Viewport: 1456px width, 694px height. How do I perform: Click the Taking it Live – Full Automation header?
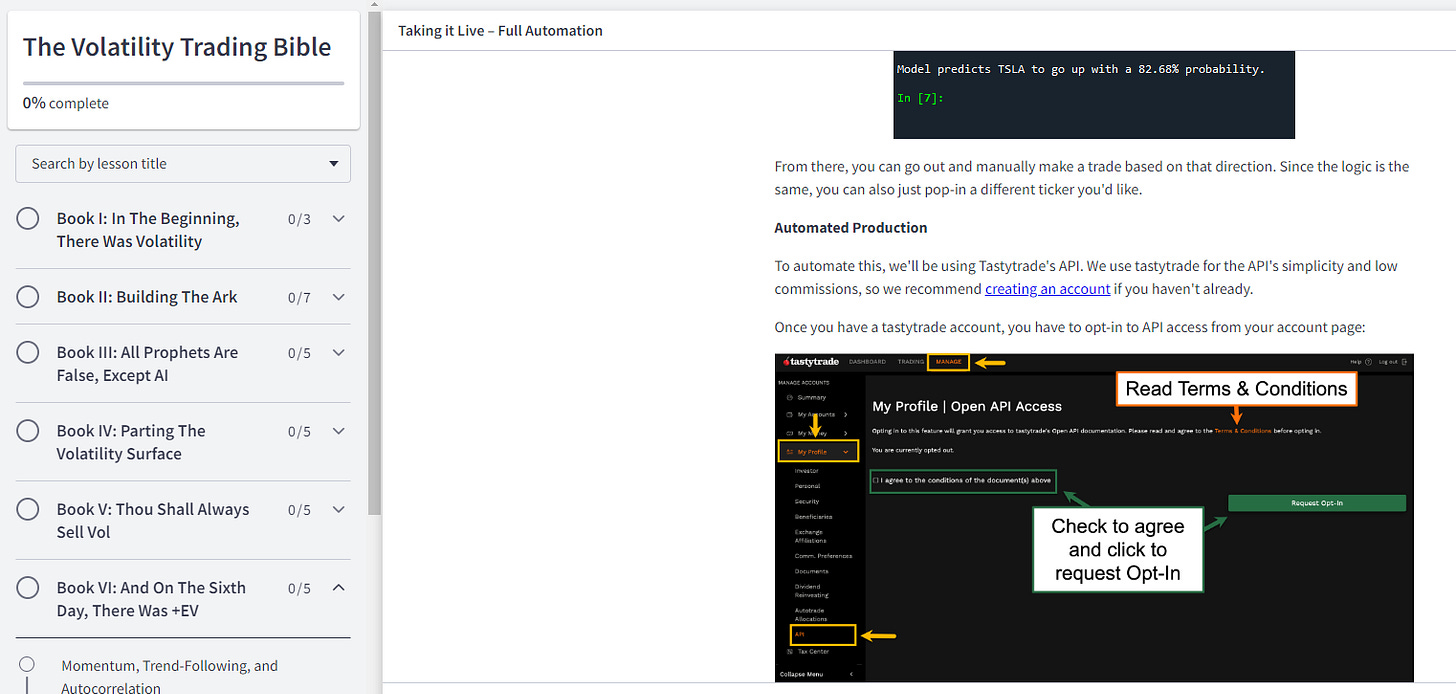(500, 30)
